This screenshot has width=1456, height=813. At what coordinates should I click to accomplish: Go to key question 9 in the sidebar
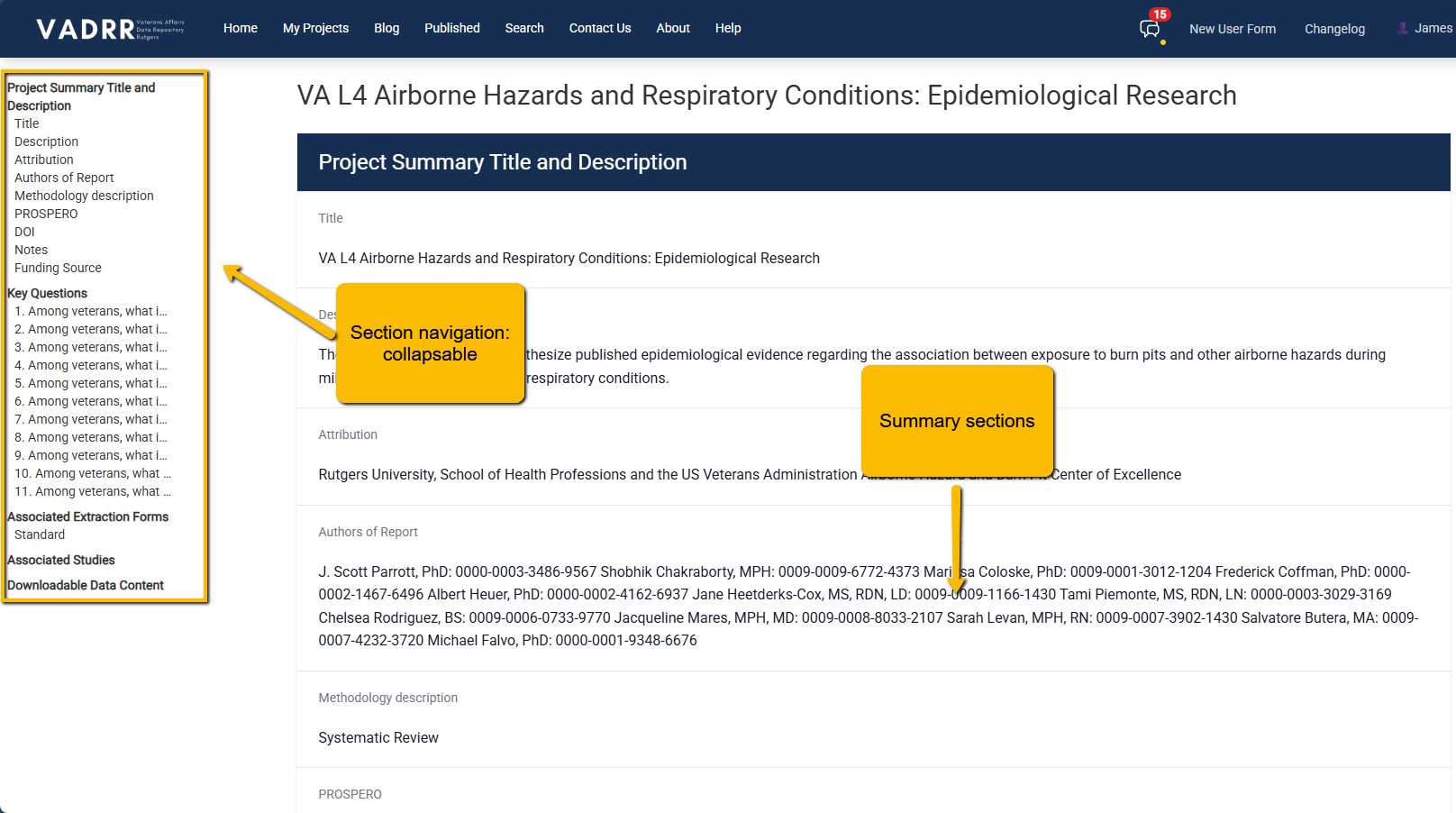91,455
